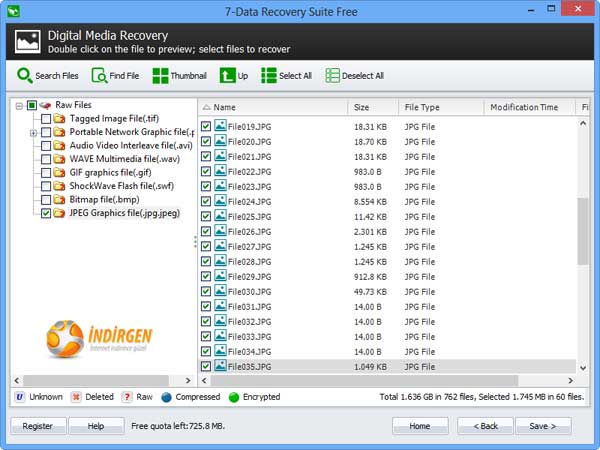Viewport: 600px width, 450px height.
Task: Open the Help button
Action: click(x=96, y=426)
